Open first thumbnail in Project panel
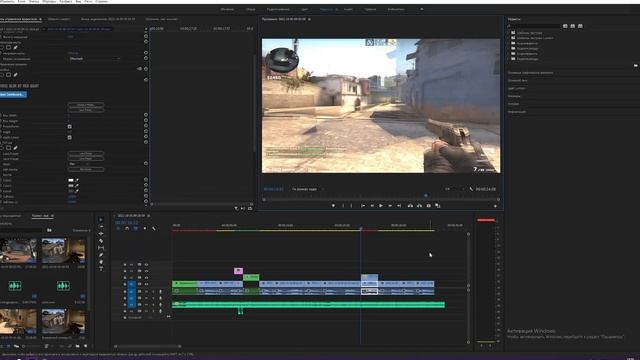Screen dimensions: 640x360 18,251
